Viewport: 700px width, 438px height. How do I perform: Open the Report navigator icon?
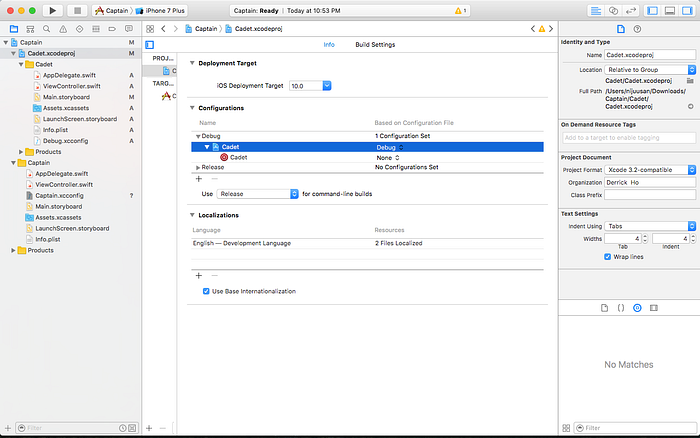tap(129, 29)
